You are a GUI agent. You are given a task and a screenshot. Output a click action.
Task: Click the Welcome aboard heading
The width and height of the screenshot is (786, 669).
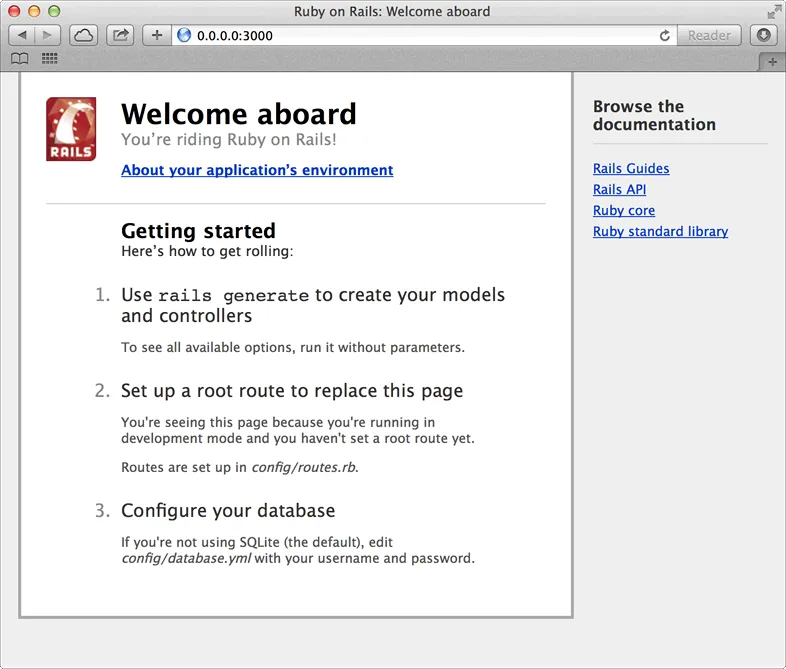(239, 114)
